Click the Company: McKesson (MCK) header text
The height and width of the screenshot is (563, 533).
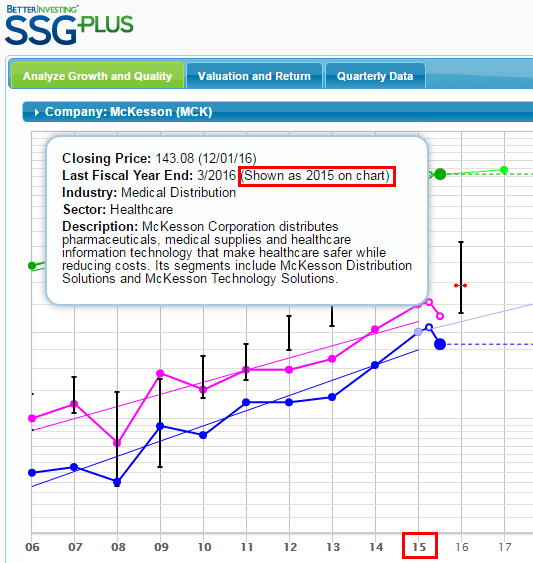tap(129, 112)
